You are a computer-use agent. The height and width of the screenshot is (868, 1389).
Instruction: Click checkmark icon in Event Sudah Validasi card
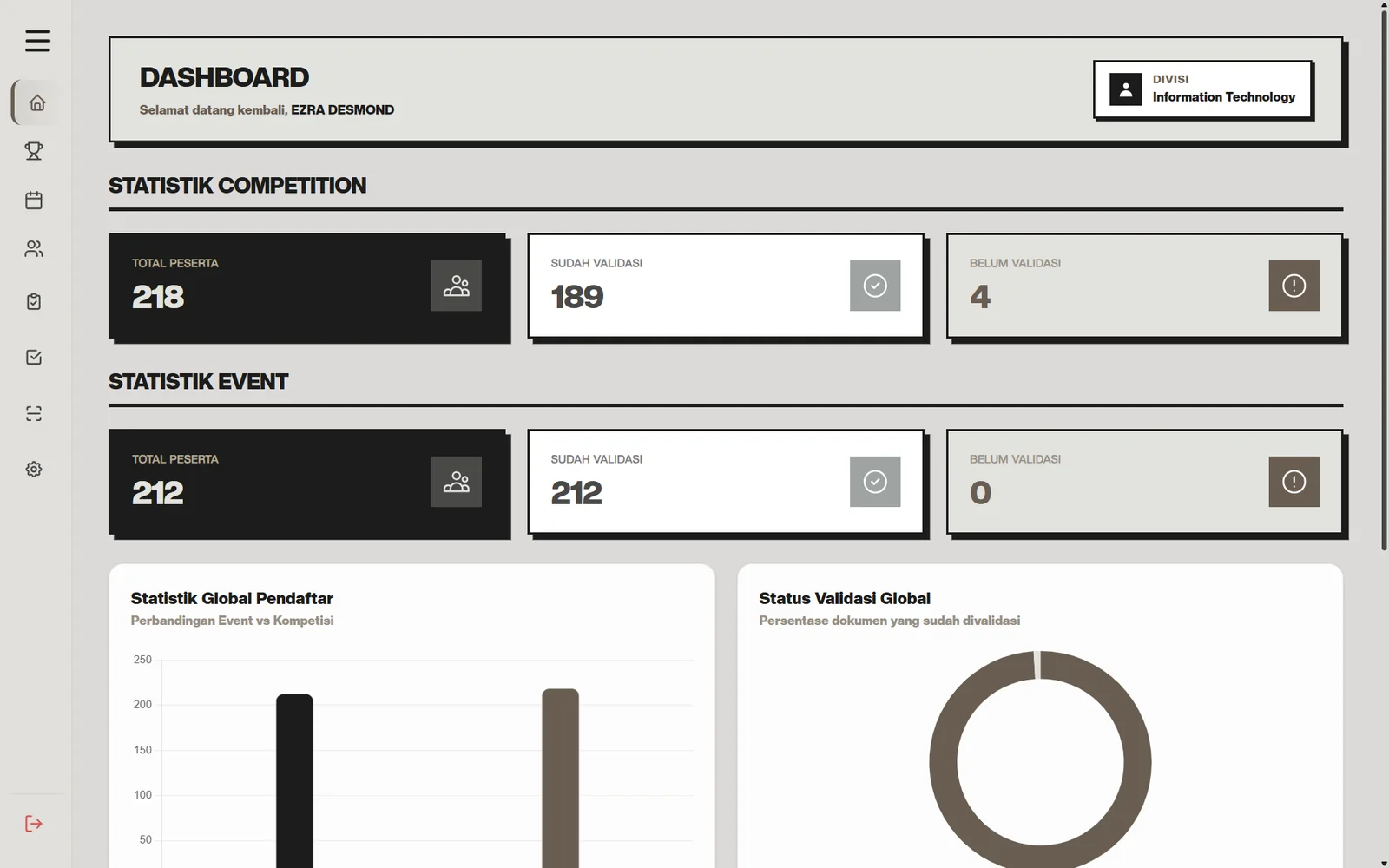tap(875, 482)
